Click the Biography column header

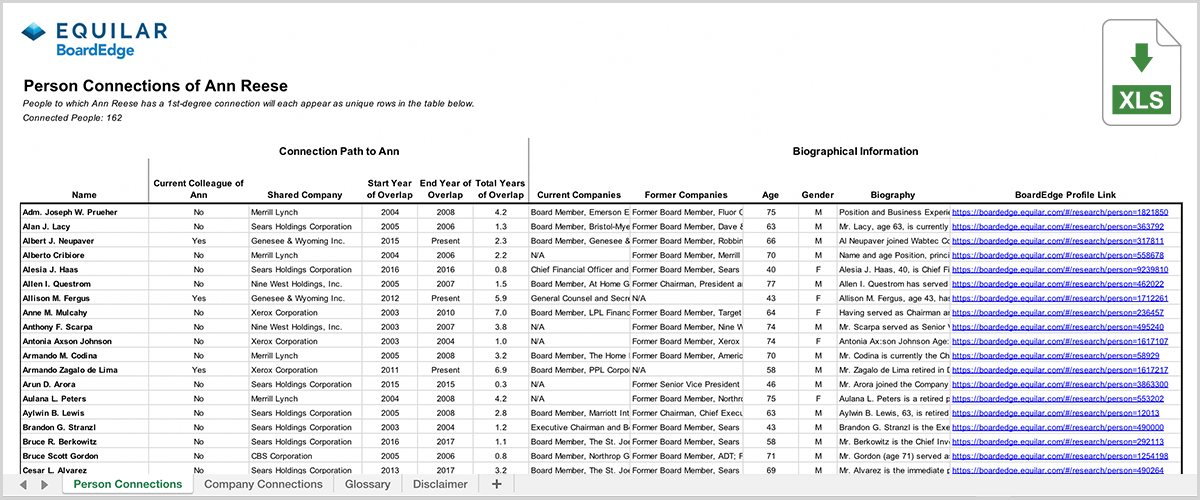[892, 195]
